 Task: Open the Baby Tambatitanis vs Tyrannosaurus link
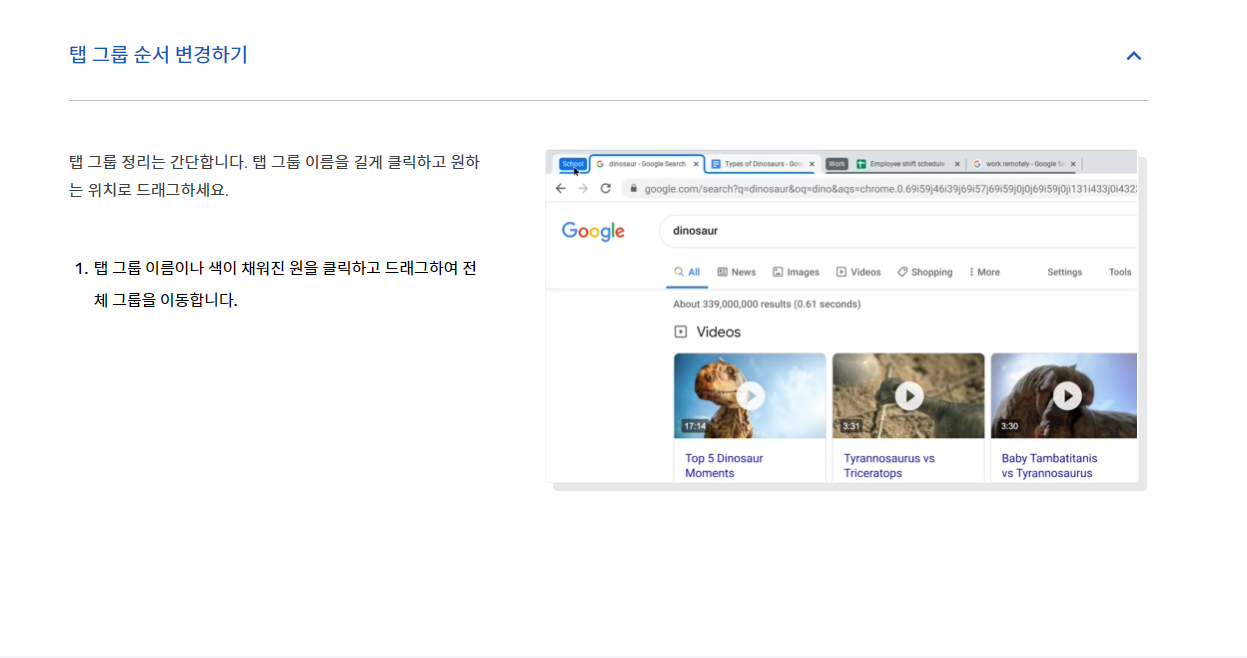coord(1049,466)
